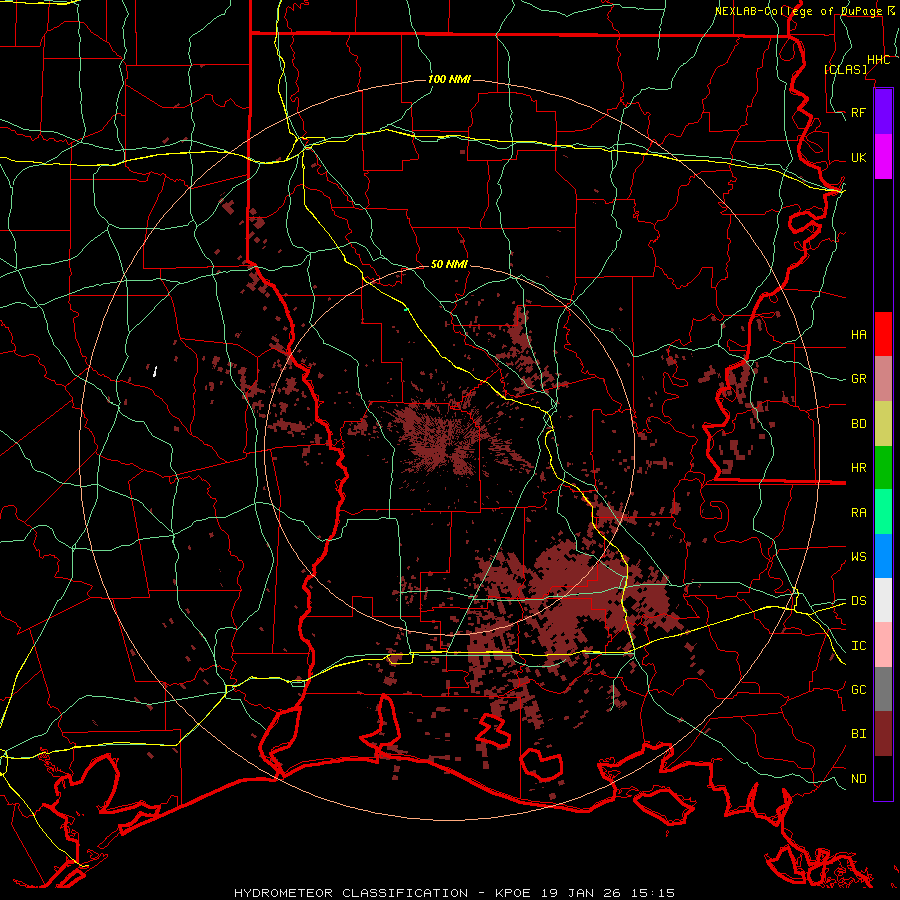Click the DS white legend swatch
This screenshot has height=900, width=900.
point(883,600)
